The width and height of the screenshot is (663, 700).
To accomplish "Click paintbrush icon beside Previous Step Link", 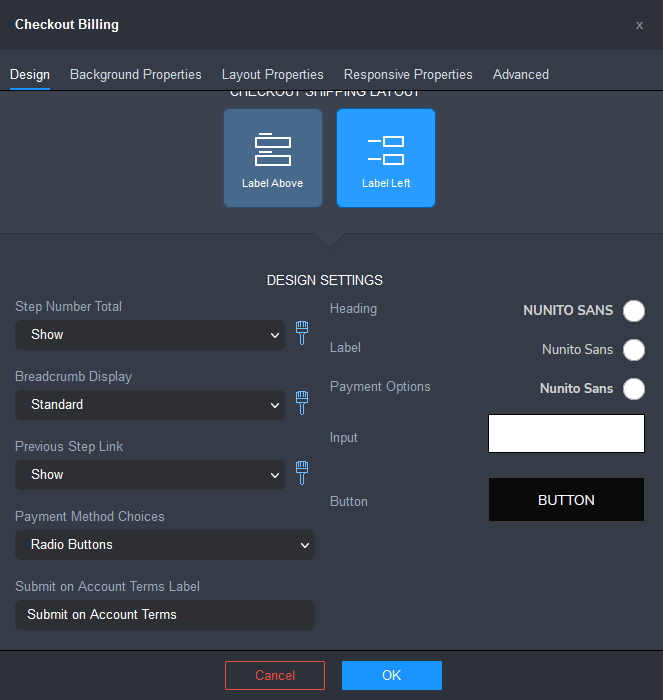I will (302, 473).
